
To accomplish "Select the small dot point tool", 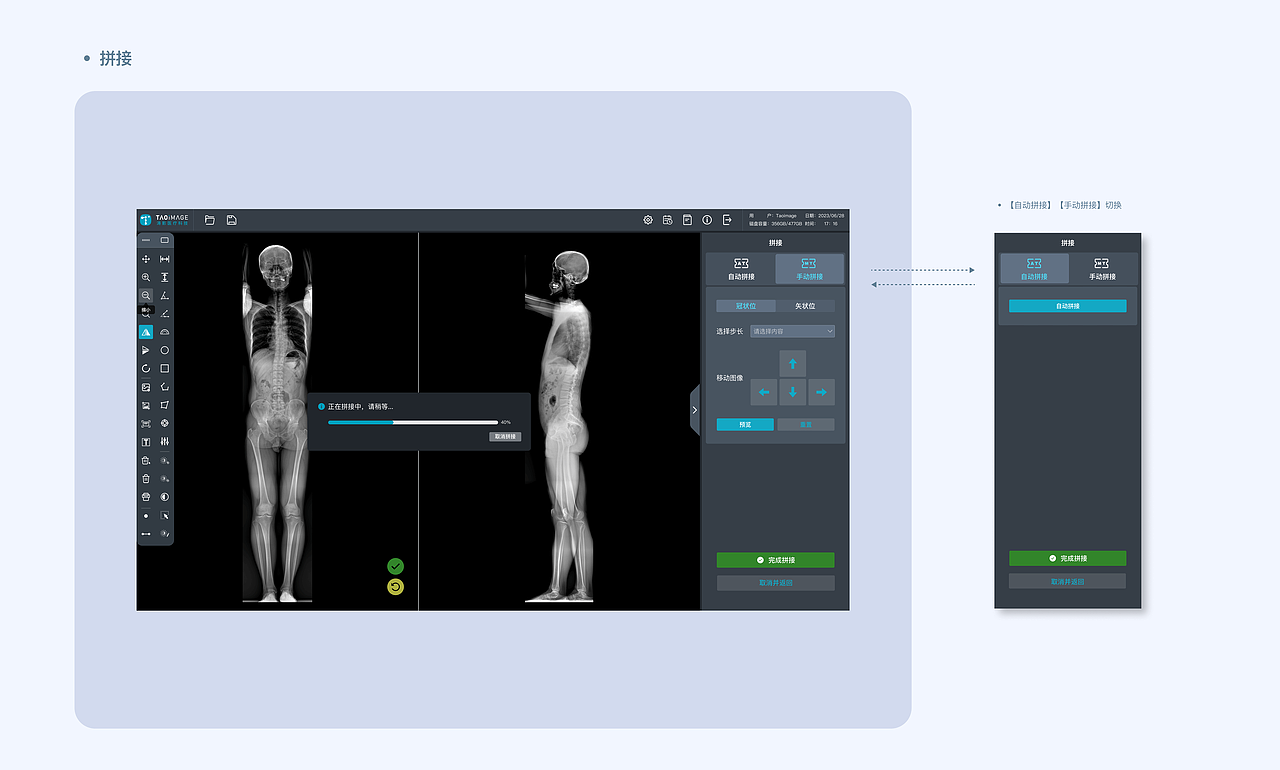I will [x=146, y=515].
